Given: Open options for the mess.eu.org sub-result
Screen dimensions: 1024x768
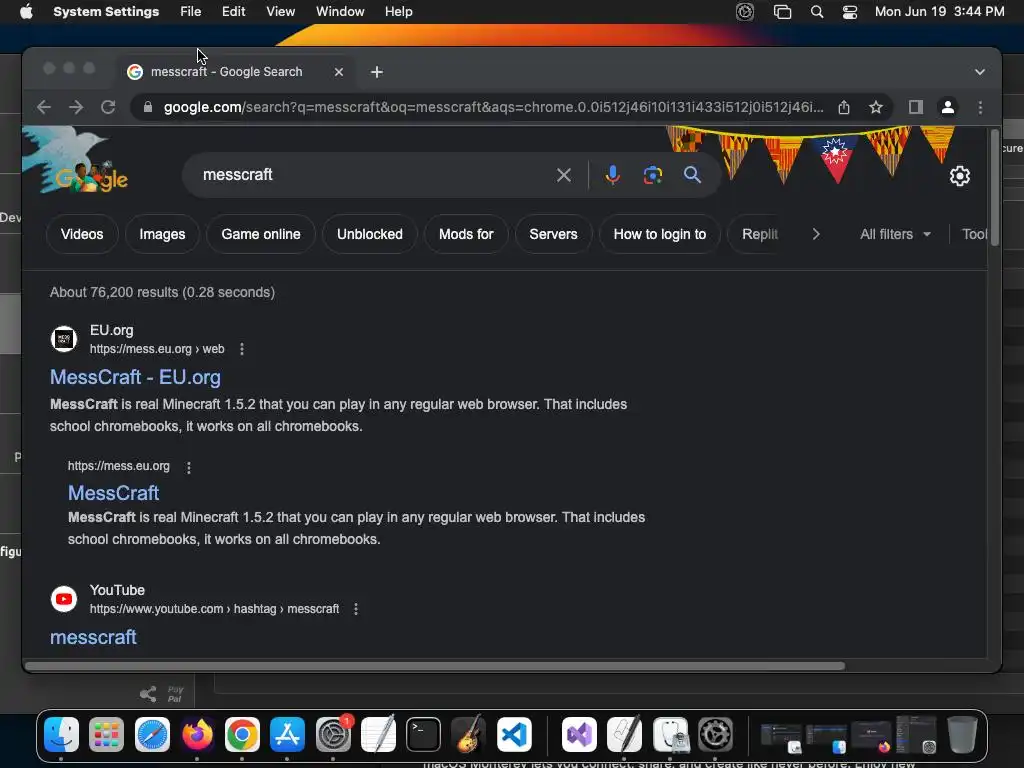Looking at the screenshot, I should (189, 467).
